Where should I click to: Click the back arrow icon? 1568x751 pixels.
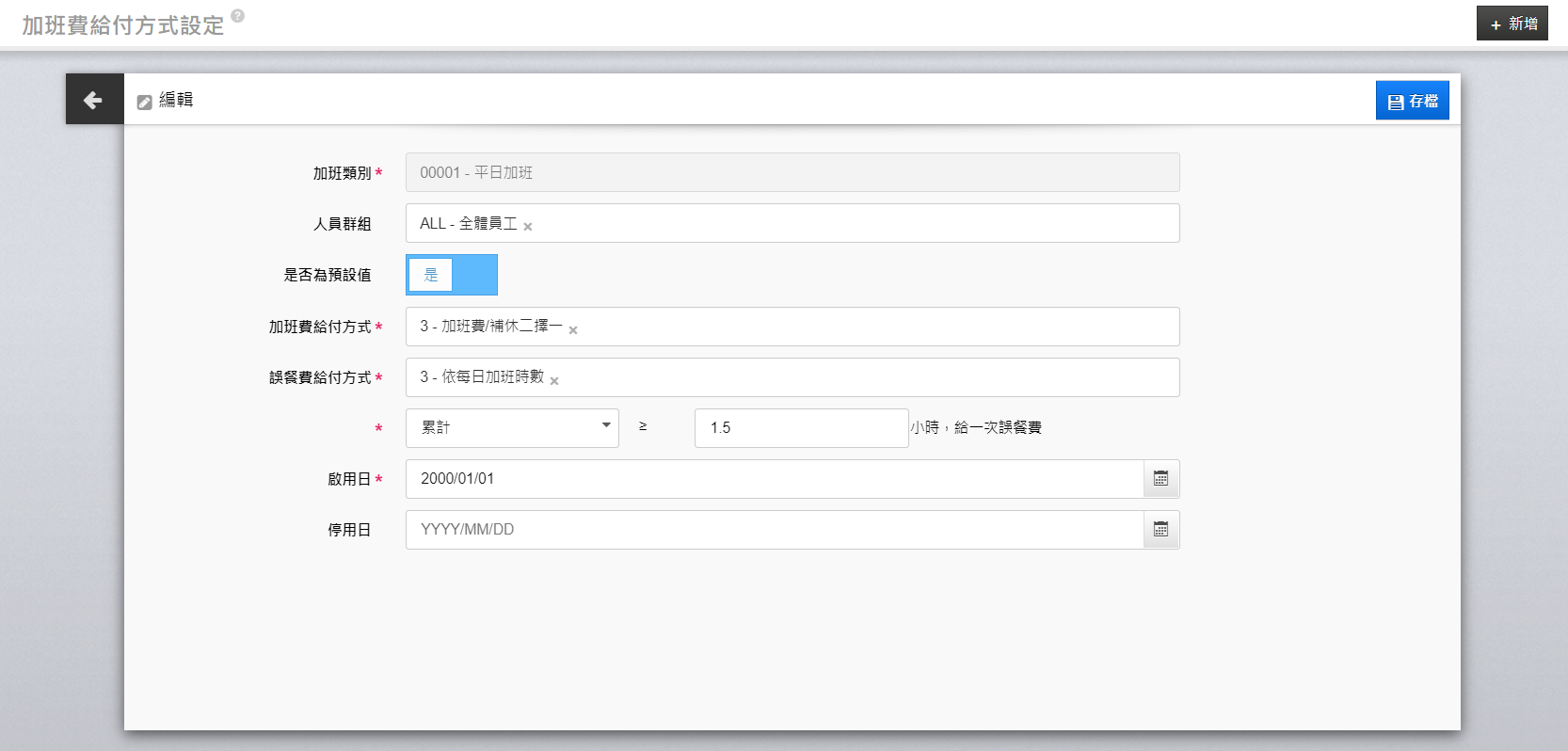(x=93, y=100)
